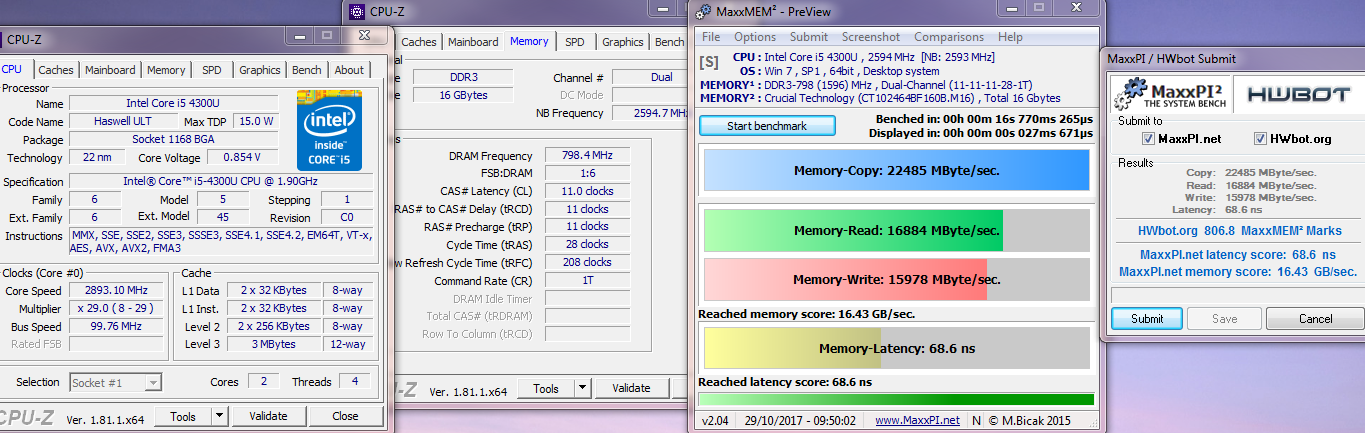Switch to Caches tab in left CPU-Z

point(56,70)
